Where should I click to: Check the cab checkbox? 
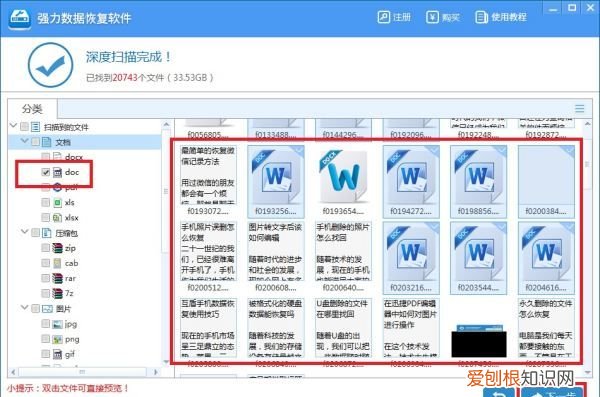[46, 263]
